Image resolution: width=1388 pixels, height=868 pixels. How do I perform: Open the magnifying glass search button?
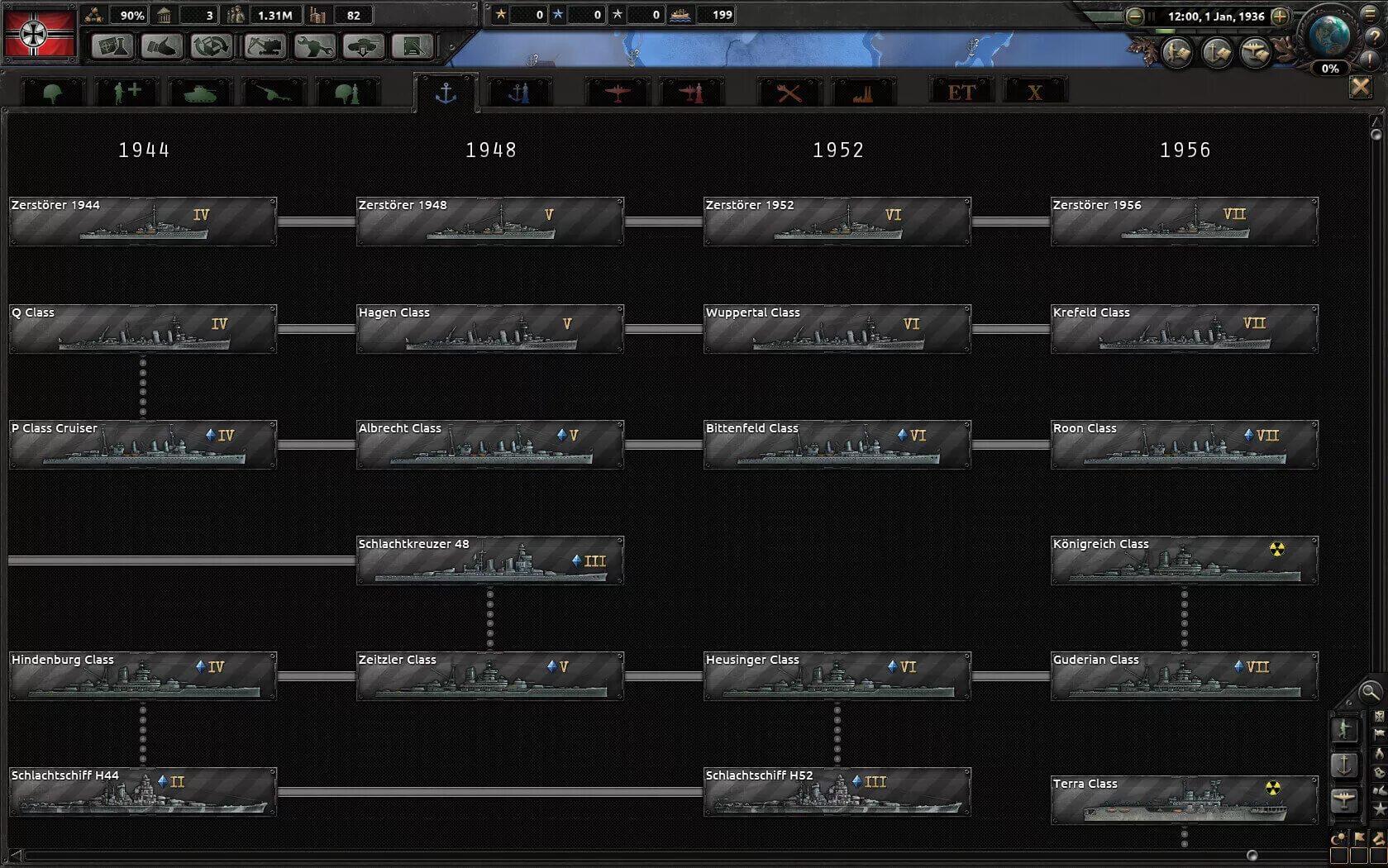click(1370, 692)
